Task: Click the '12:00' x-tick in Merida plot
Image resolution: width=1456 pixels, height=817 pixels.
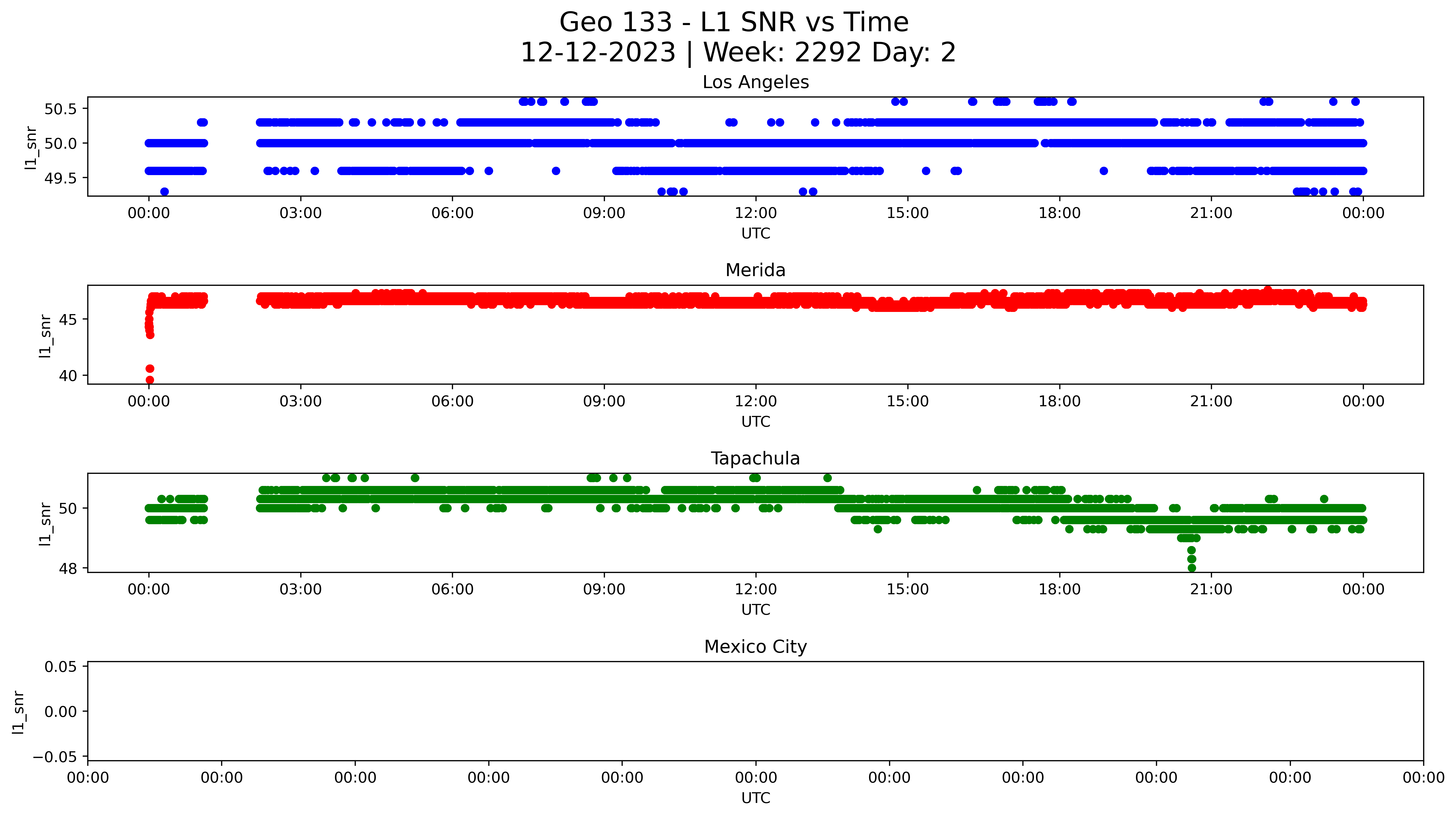Action: coord(756,402)
